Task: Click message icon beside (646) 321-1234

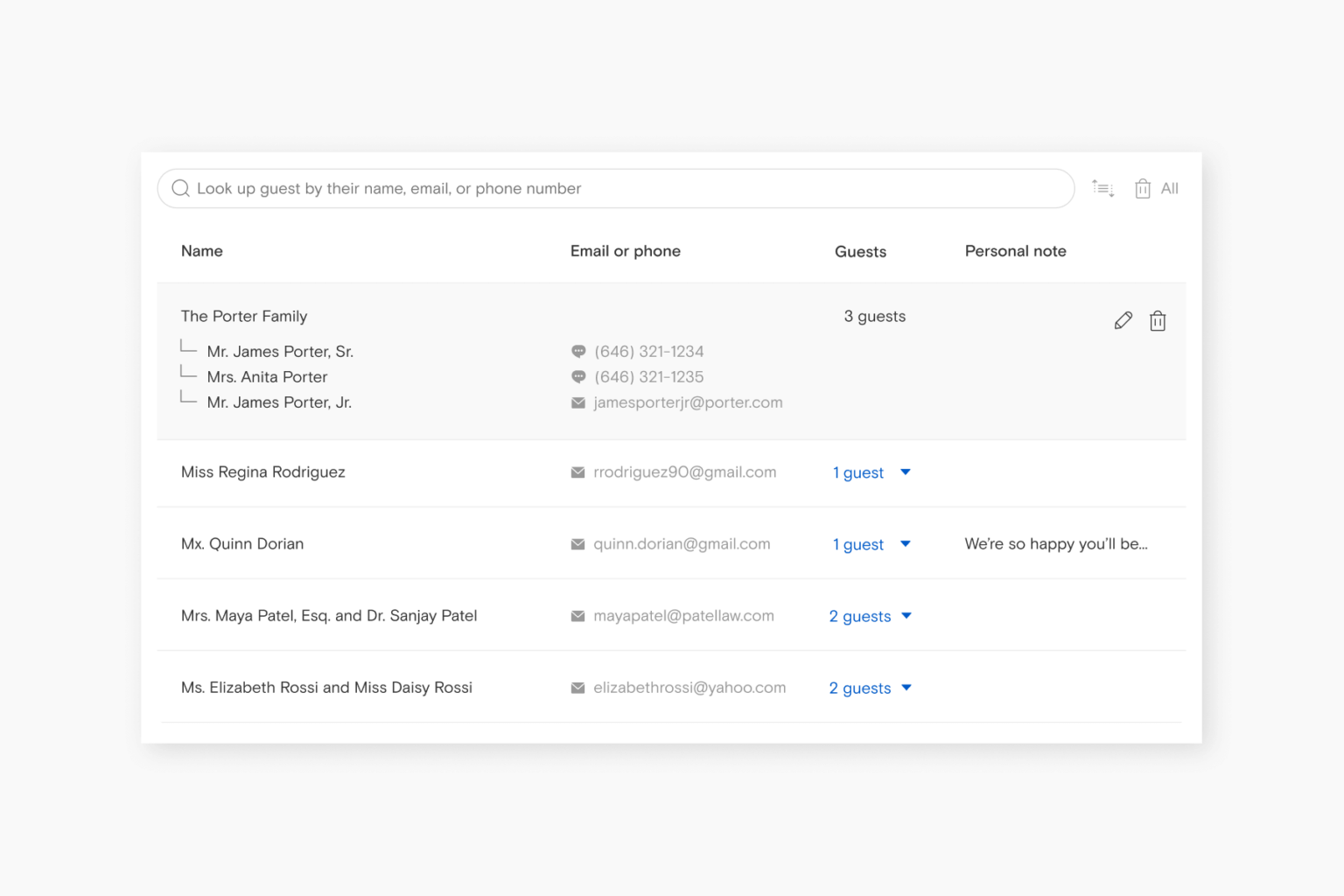Action: tap(578, 352)
